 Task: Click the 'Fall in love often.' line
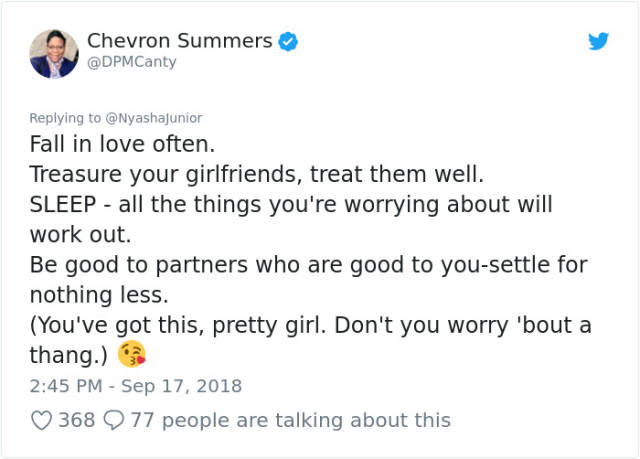(x=122, y=144)
